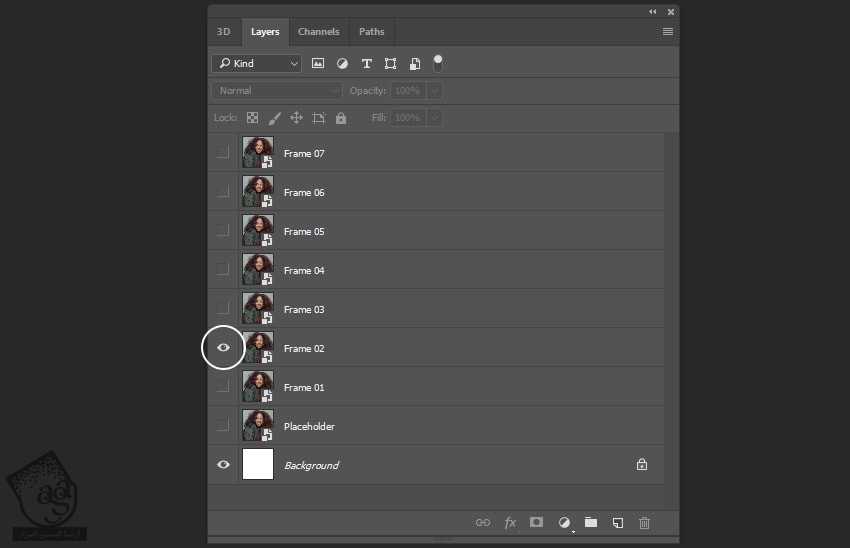Expand the Opacity value dropdown
Viewport: 850px width, 548px height.
(x=434, y=90)
